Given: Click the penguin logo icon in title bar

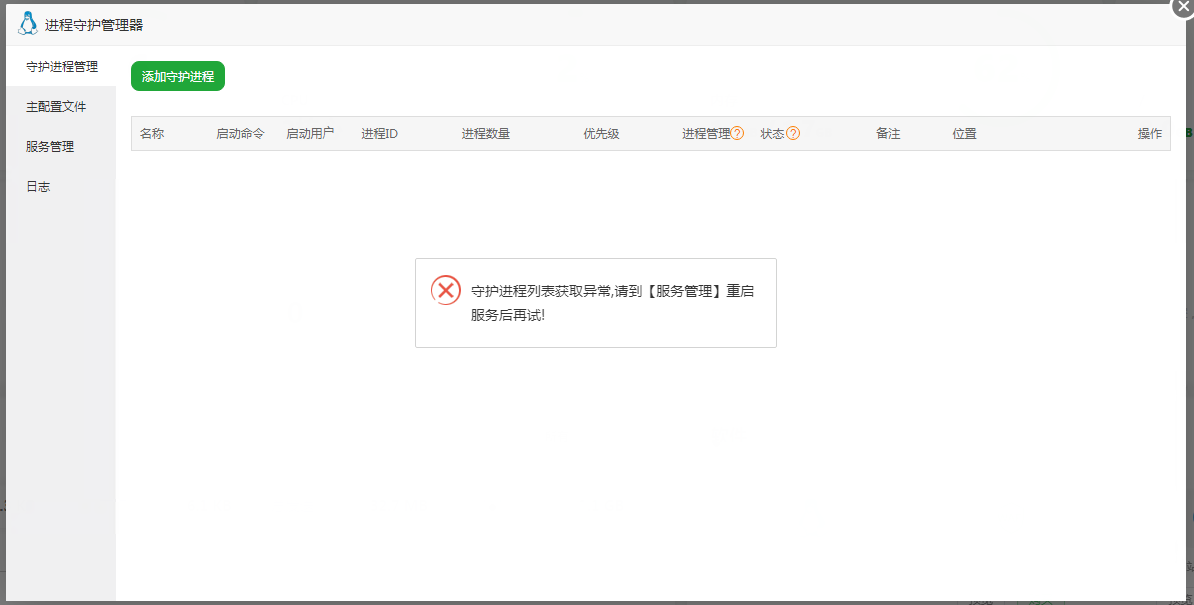Looking at the screenshot, I should (27, 24).
